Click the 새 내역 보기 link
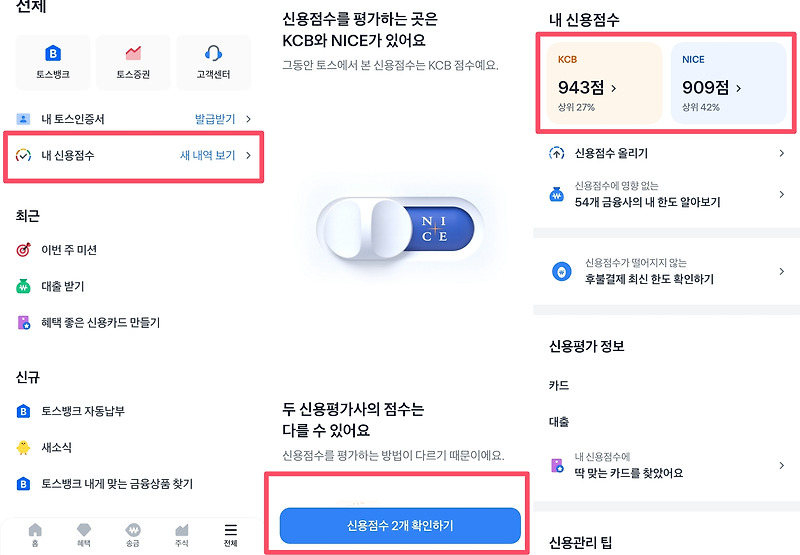This screenshot has height=555, width=800. point(208,155)
